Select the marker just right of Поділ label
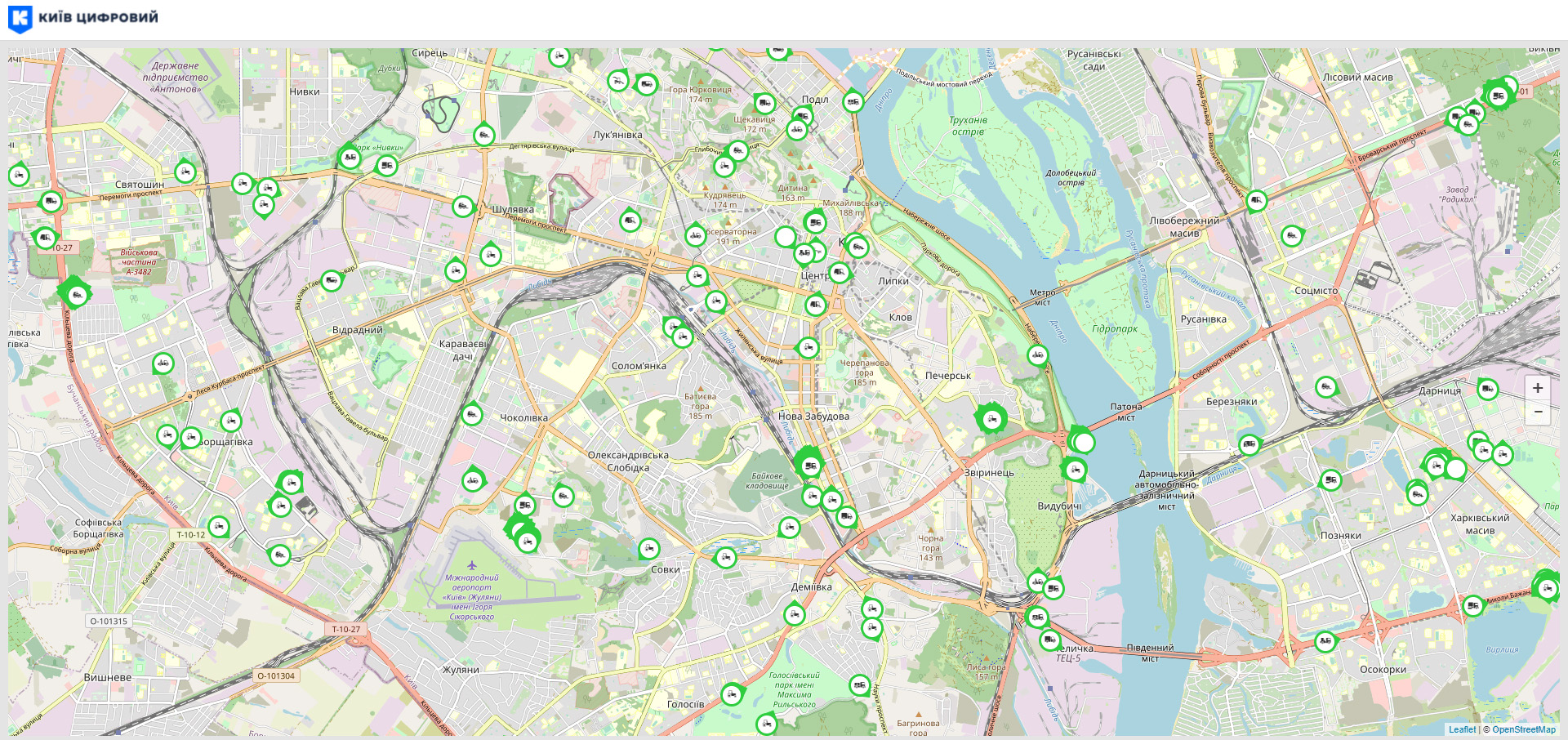This screenshot has height=740, width=1568. [x=853, y=102]
